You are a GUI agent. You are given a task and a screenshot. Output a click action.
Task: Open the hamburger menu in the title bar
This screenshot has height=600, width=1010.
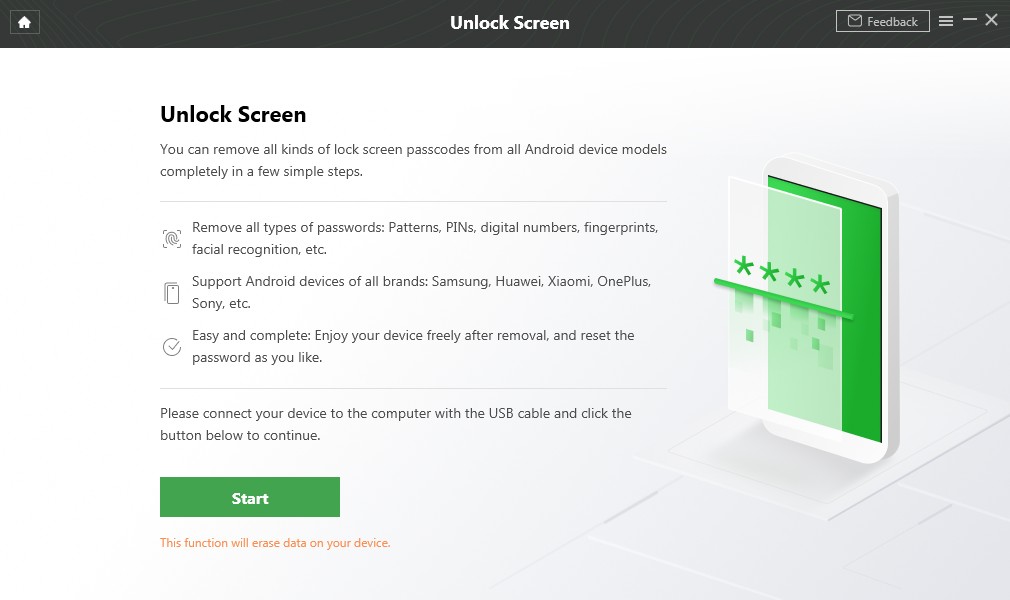pos(945,20)
